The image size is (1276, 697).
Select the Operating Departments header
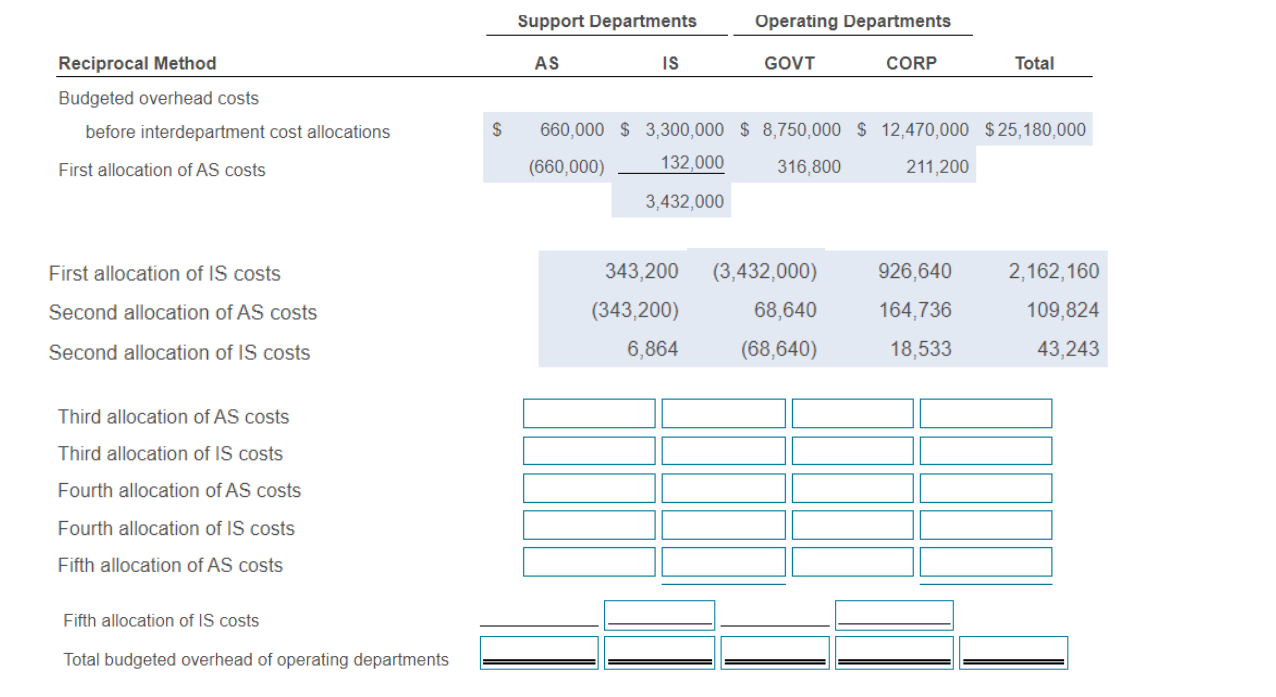[x=853, y=20]
